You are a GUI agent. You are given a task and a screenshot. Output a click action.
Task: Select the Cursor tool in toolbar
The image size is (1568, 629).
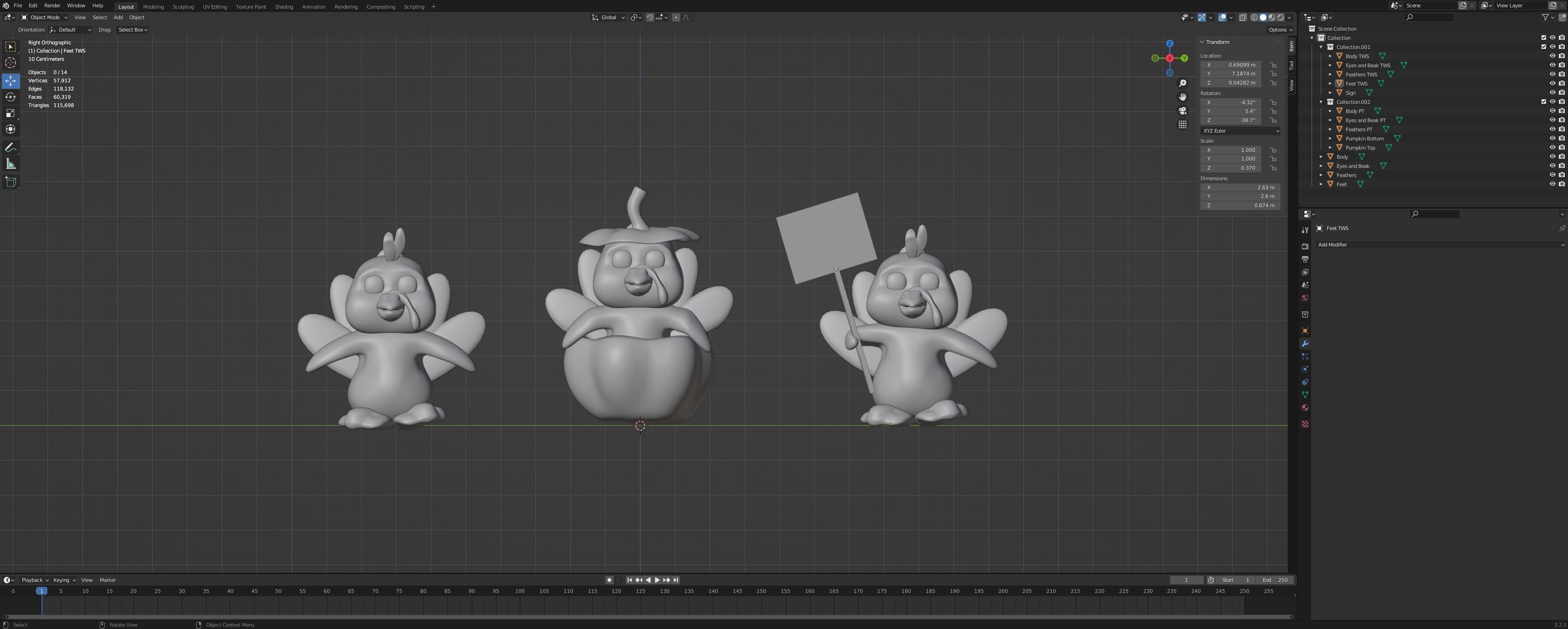coord(11,63)
